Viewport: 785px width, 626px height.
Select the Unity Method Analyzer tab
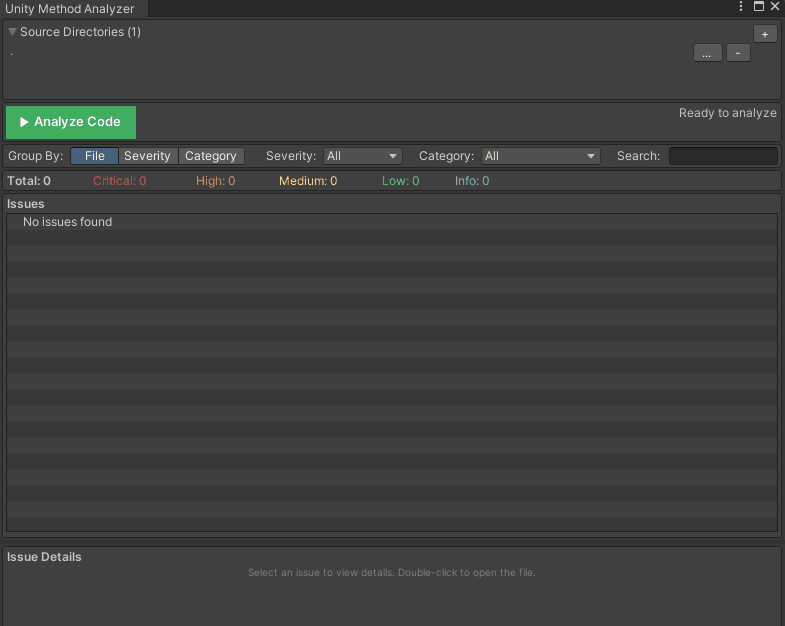click(70, 9)
